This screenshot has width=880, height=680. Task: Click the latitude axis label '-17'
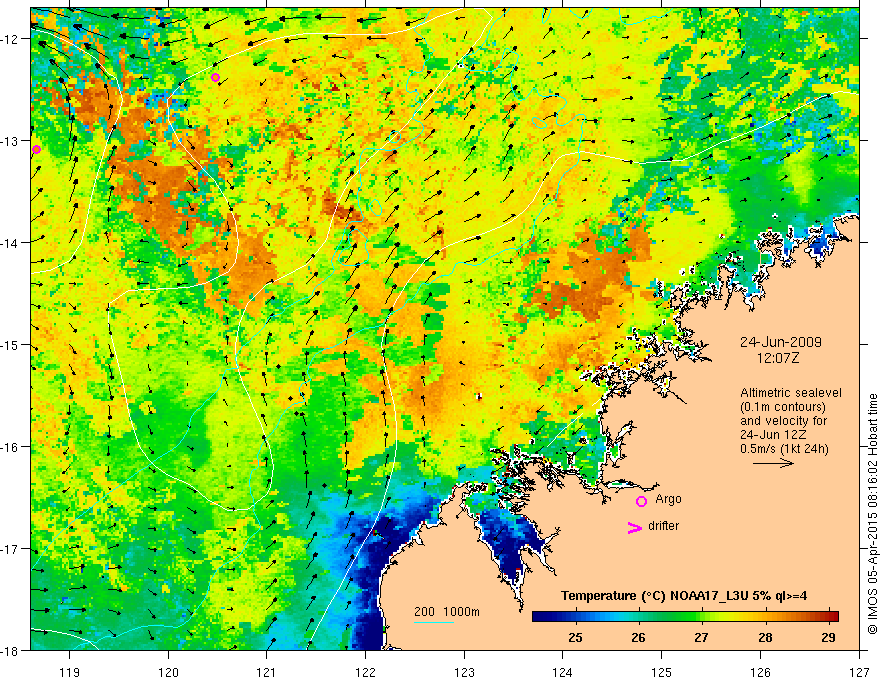pyautogui.click(x=11, y=549)
